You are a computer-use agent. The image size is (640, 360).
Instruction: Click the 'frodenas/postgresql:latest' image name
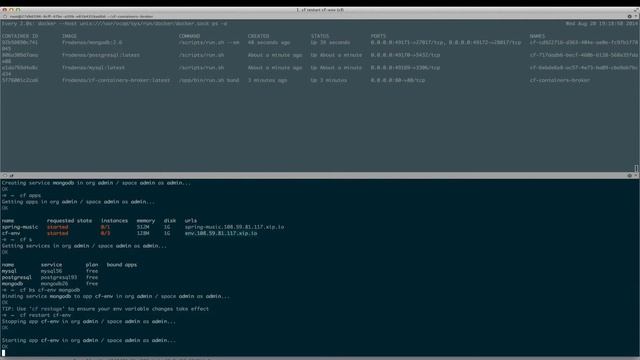pyautogui.click(x=101, y=55)
